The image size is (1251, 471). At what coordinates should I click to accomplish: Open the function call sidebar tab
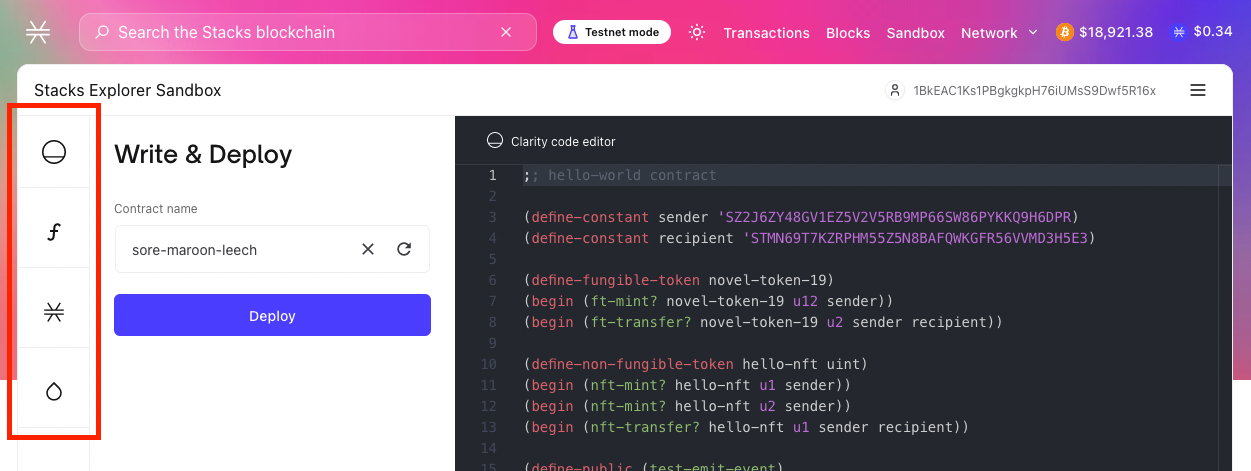(54, 232)
